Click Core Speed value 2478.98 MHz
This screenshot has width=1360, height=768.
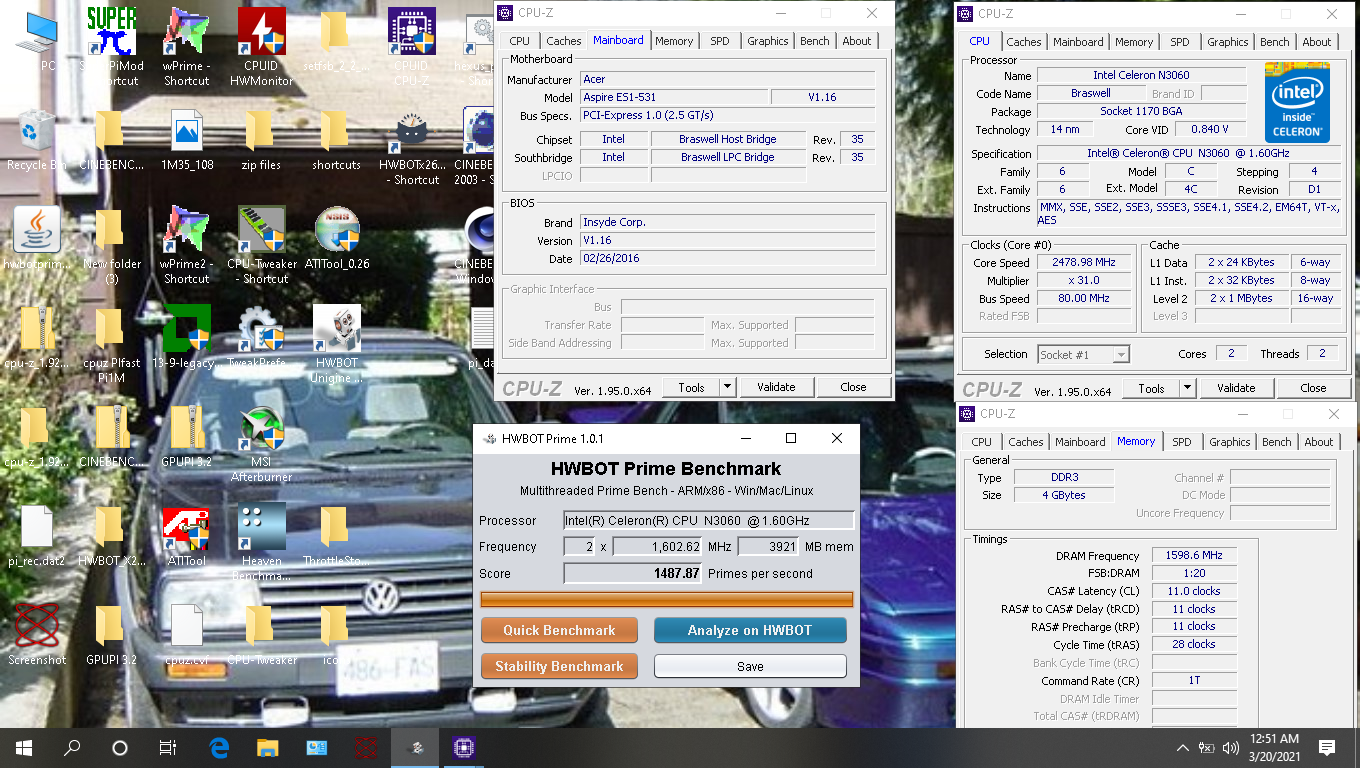pos(1083,262)
